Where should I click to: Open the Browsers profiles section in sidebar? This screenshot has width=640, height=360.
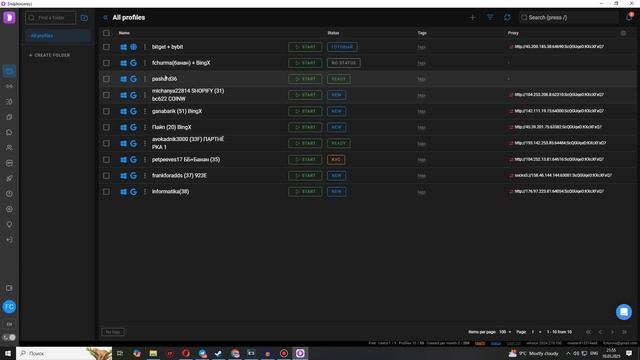point(9,71)
